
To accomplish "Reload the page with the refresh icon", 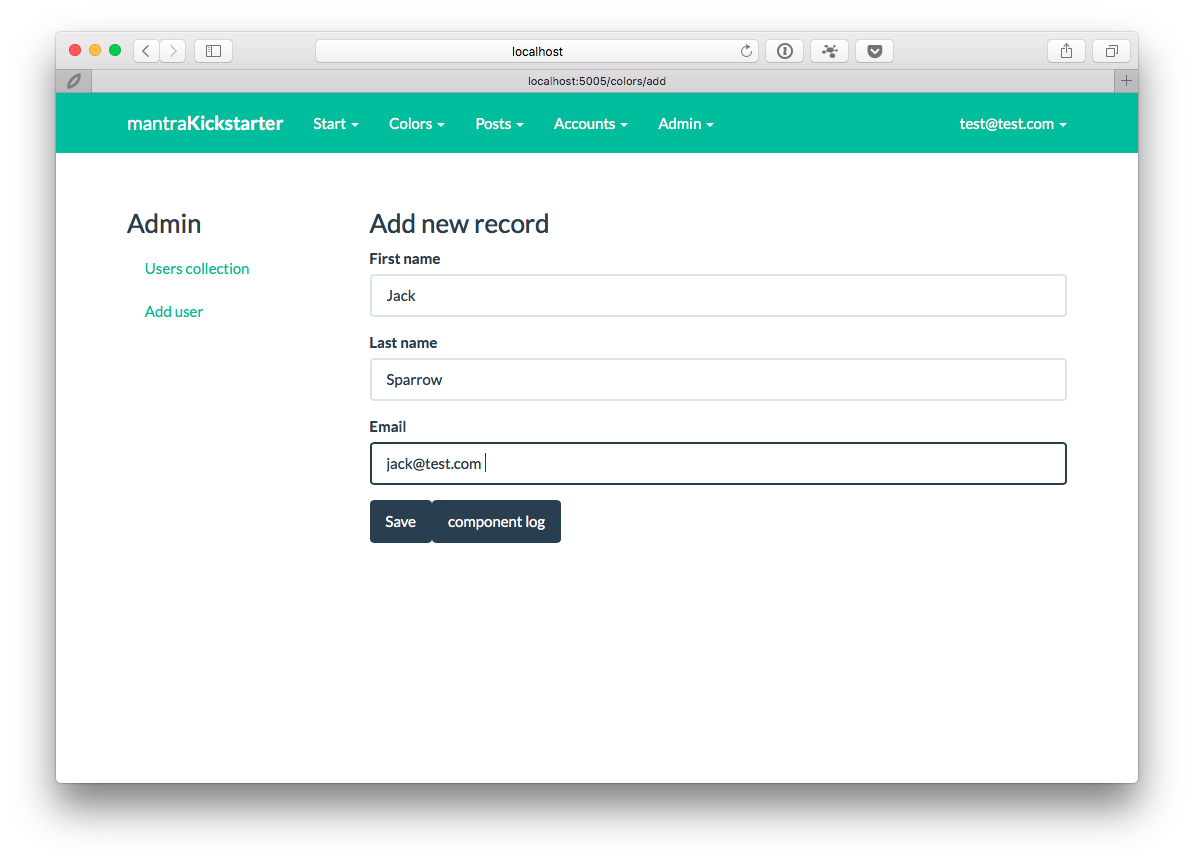I will tap(746, 51).
